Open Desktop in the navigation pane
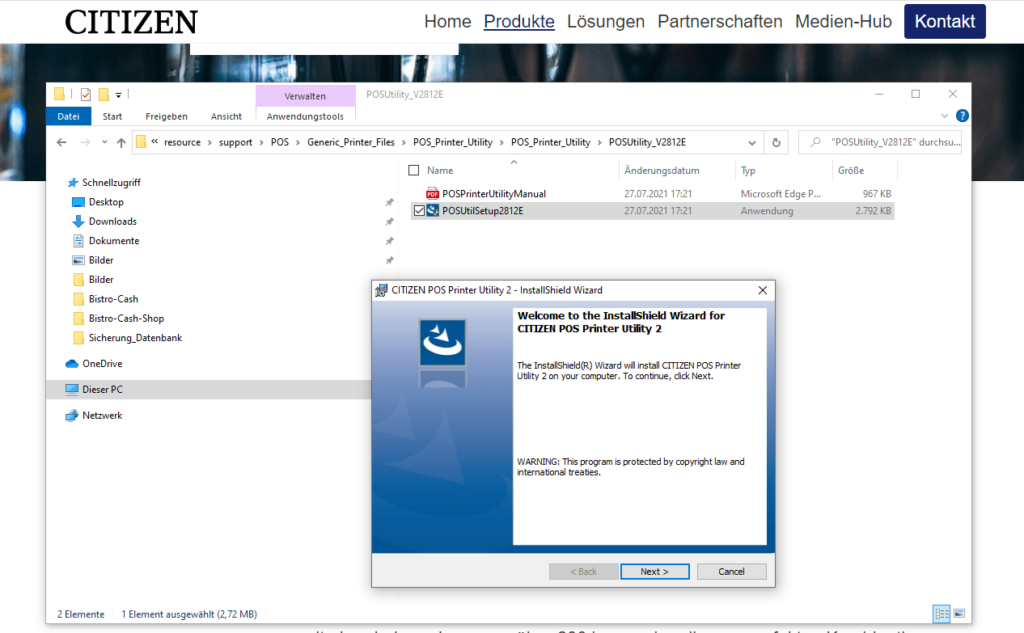This screenshot has height=633, width=1024. click(x=106, y=202)
